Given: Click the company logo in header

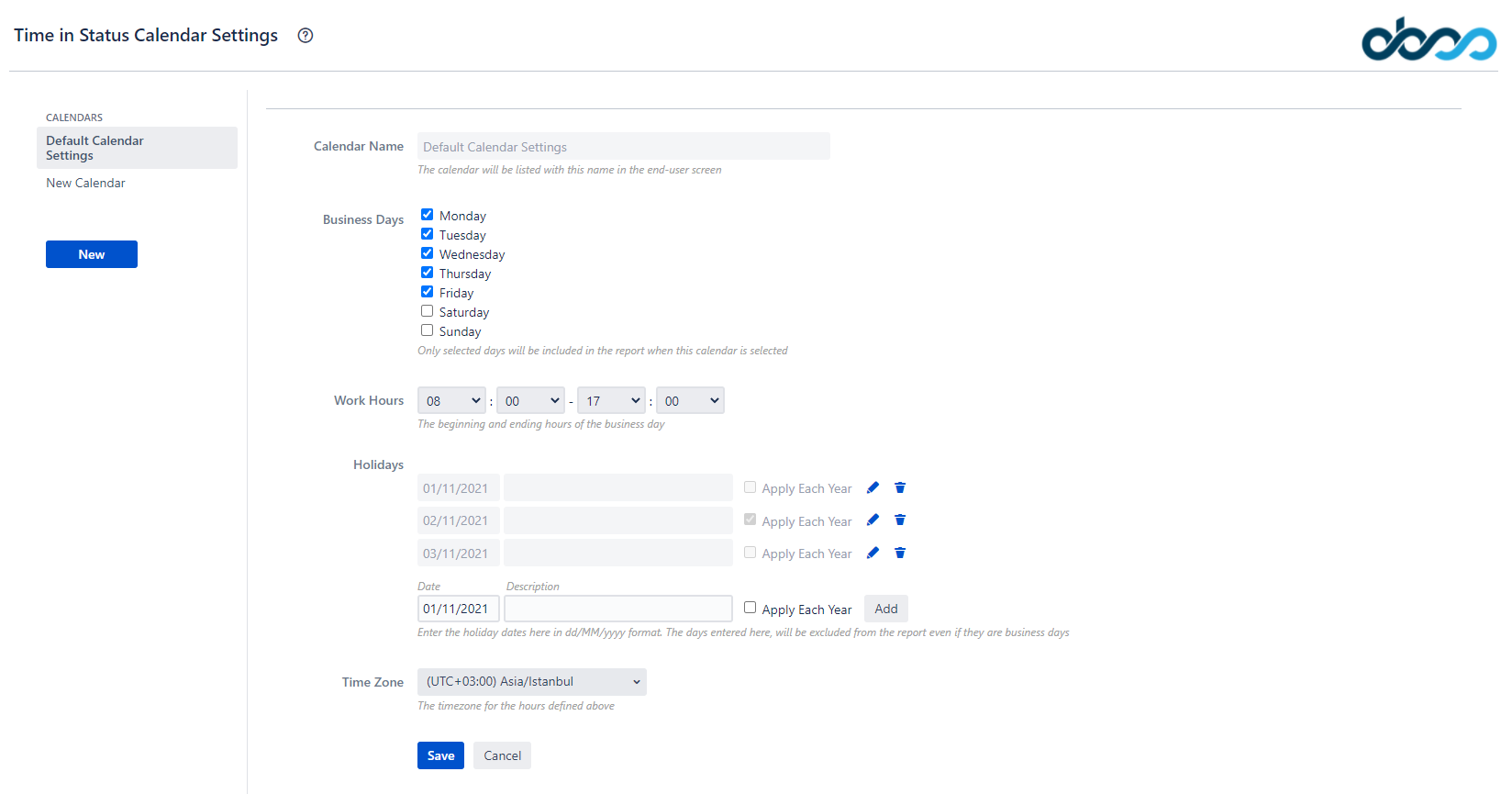Looking at the screenshot, I should 1428,39.
